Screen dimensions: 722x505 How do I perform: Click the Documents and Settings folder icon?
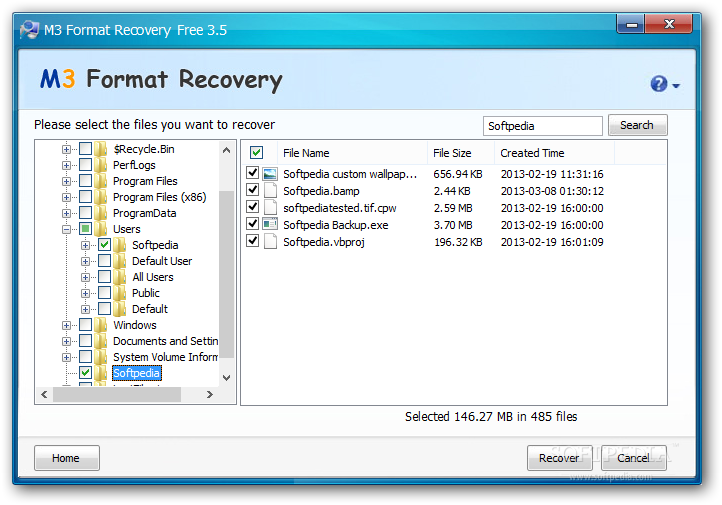point(101,341)
